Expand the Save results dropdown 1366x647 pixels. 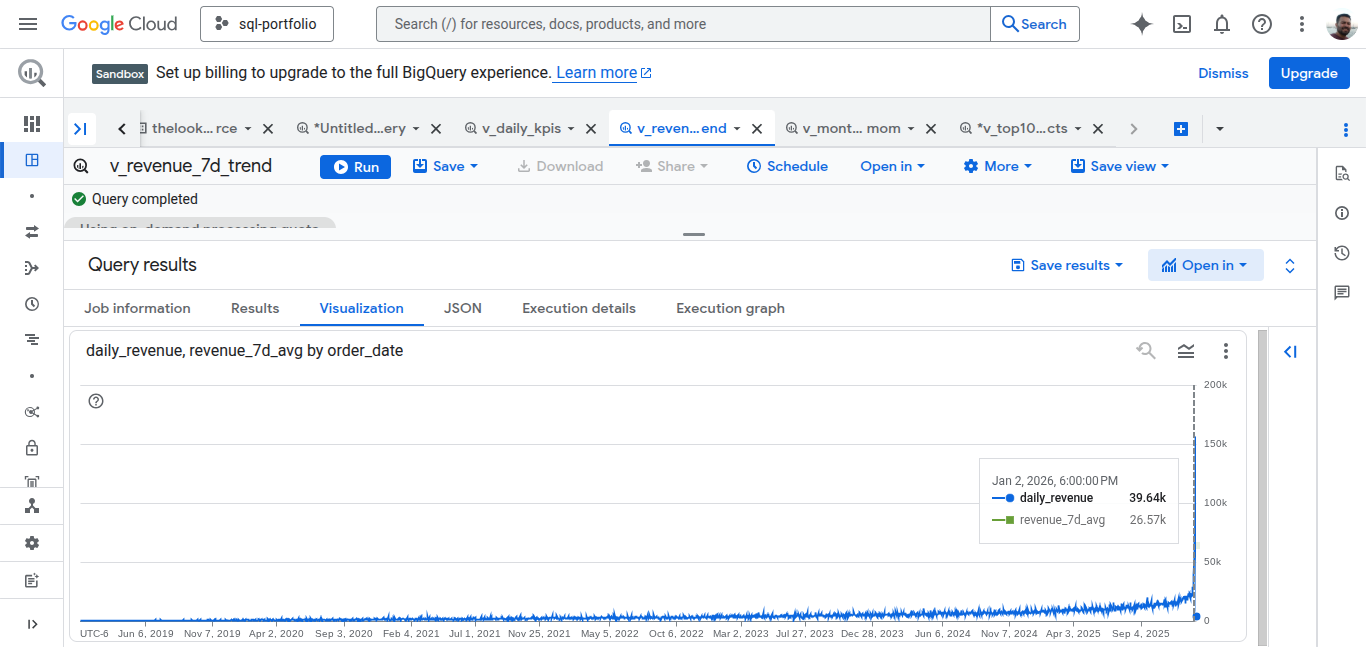(x=1067, y=265)
